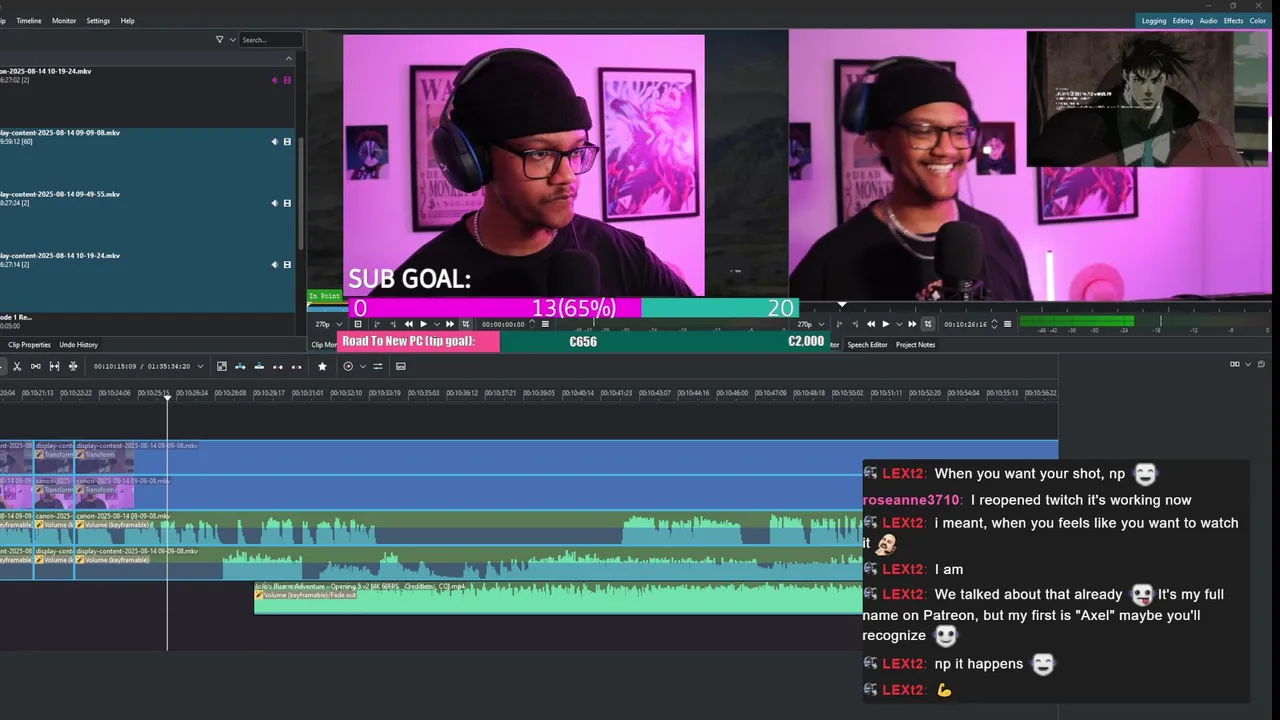Click video icon of display-content 09-49-55.mkv clip
The width and height of the screenshot is (1280, 720).
(x=287, y=203)
